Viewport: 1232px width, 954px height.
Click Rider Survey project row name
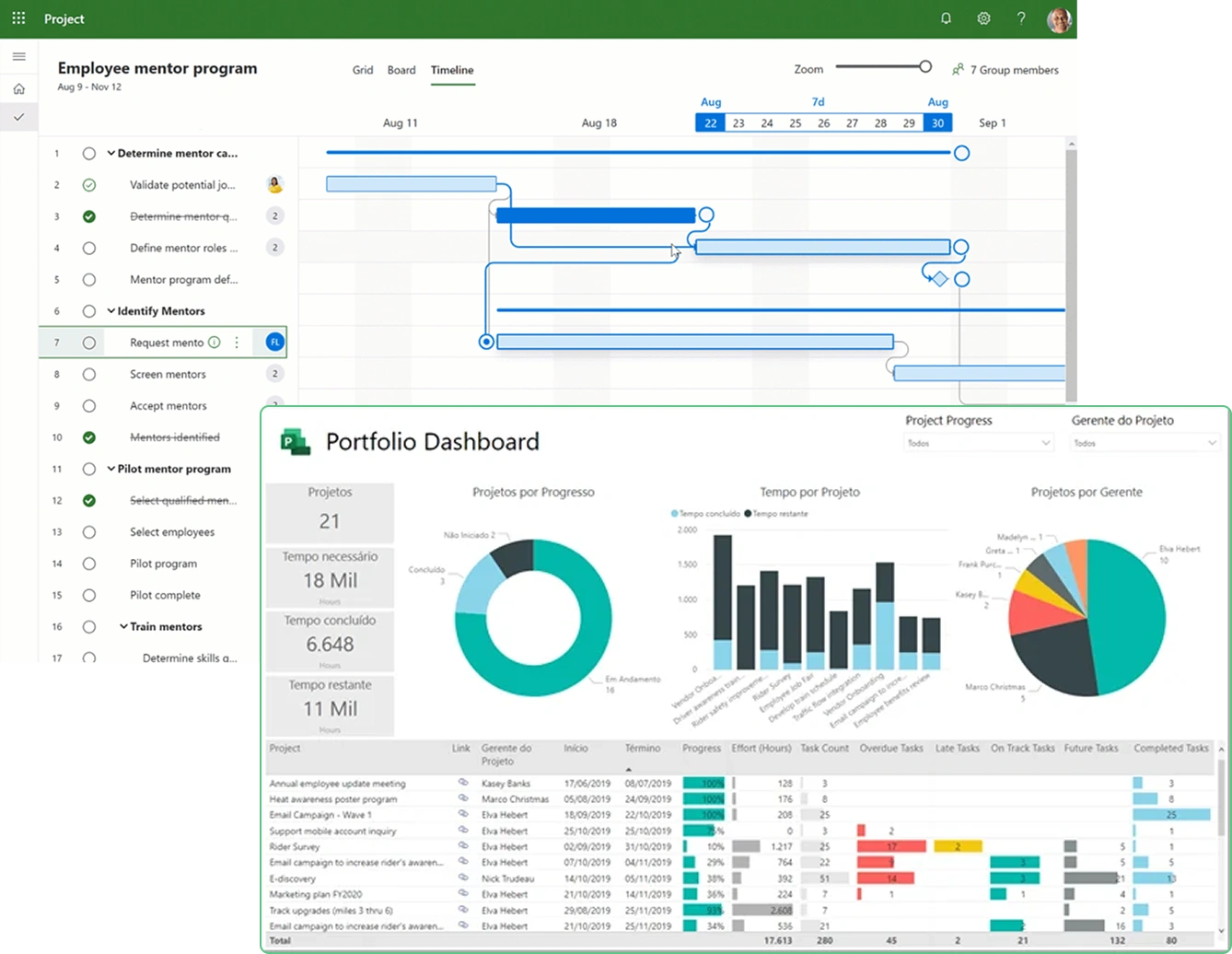(295, 846)
